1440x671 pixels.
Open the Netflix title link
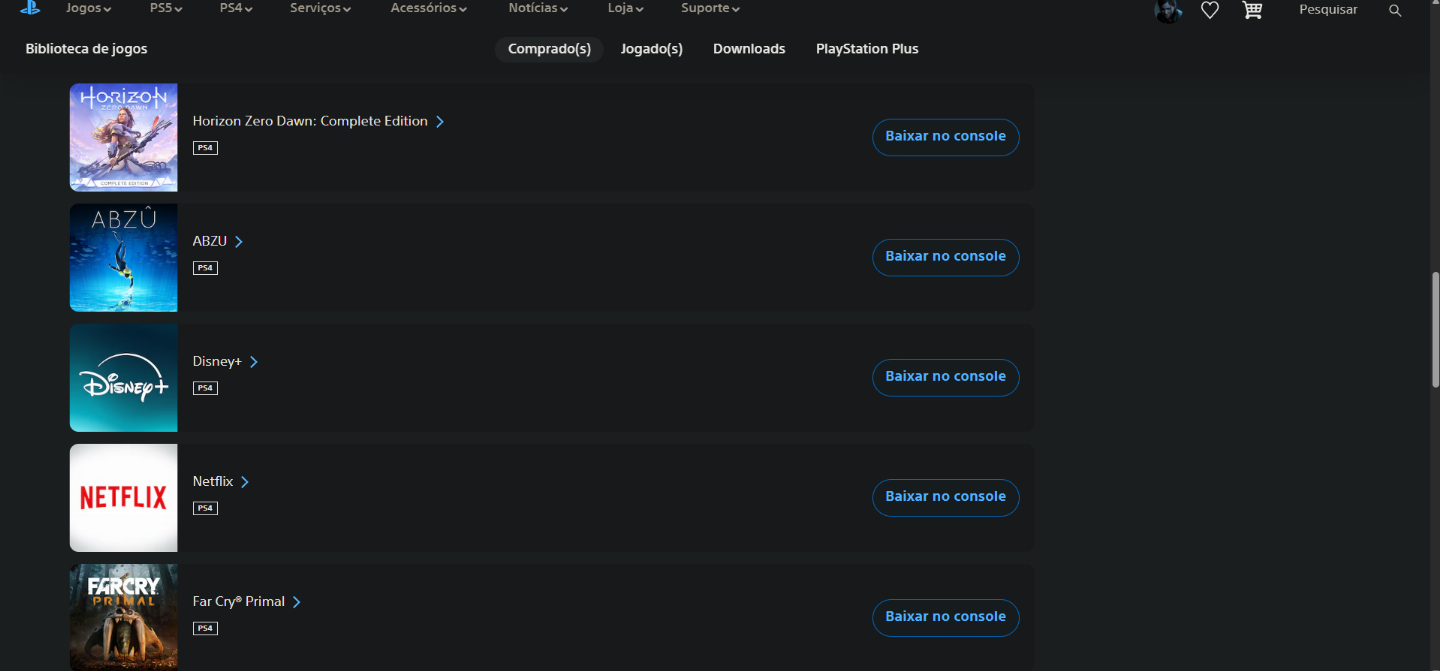pyautogui.click(x=213, y=481)
